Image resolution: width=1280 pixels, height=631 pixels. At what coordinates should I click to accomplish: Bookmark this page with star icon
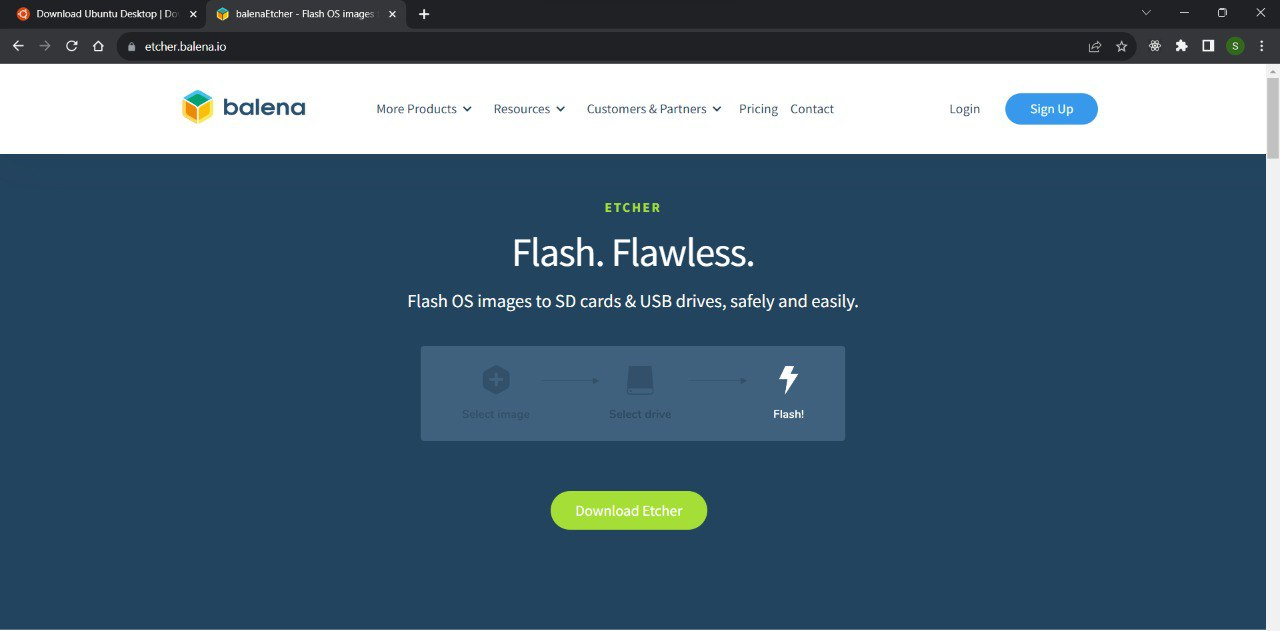(x=1121, y=46)
